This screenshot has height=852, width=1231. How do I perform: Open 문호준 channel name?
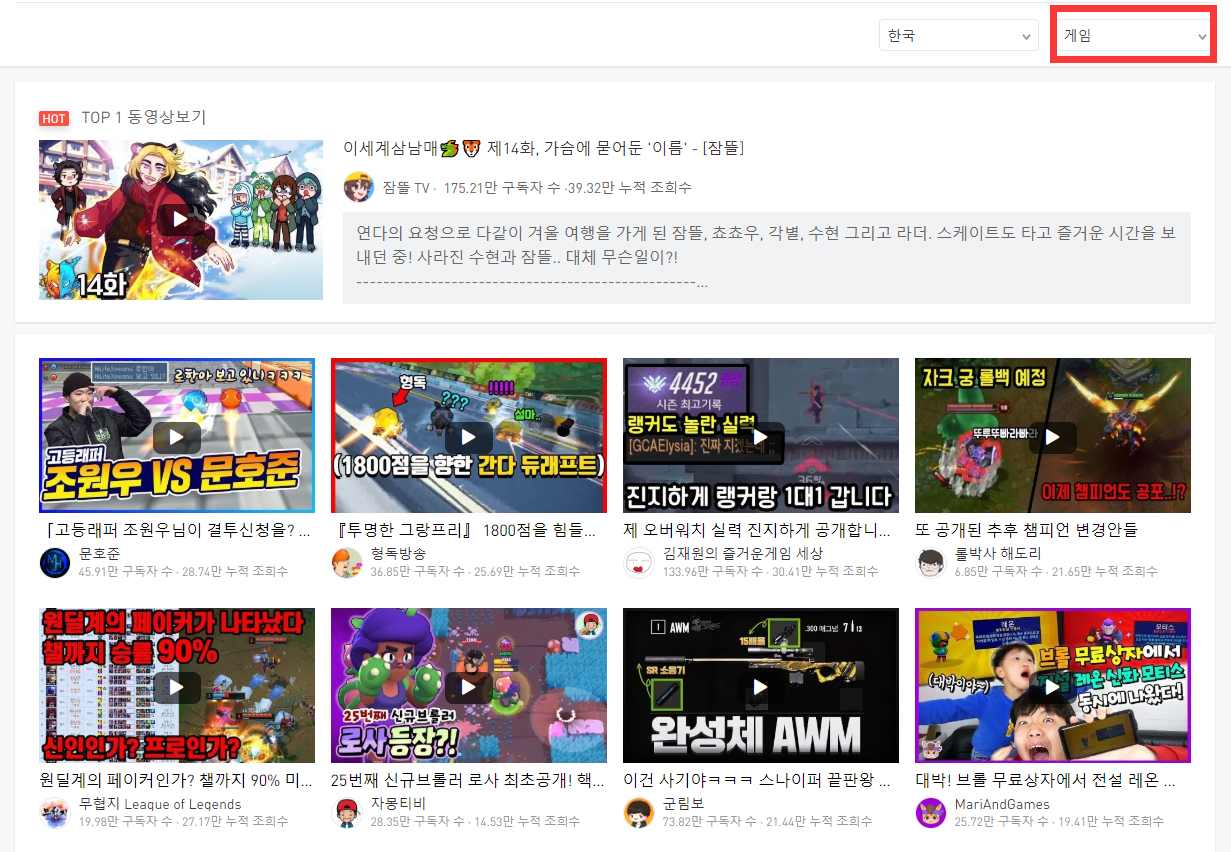(x=100, y=553)
